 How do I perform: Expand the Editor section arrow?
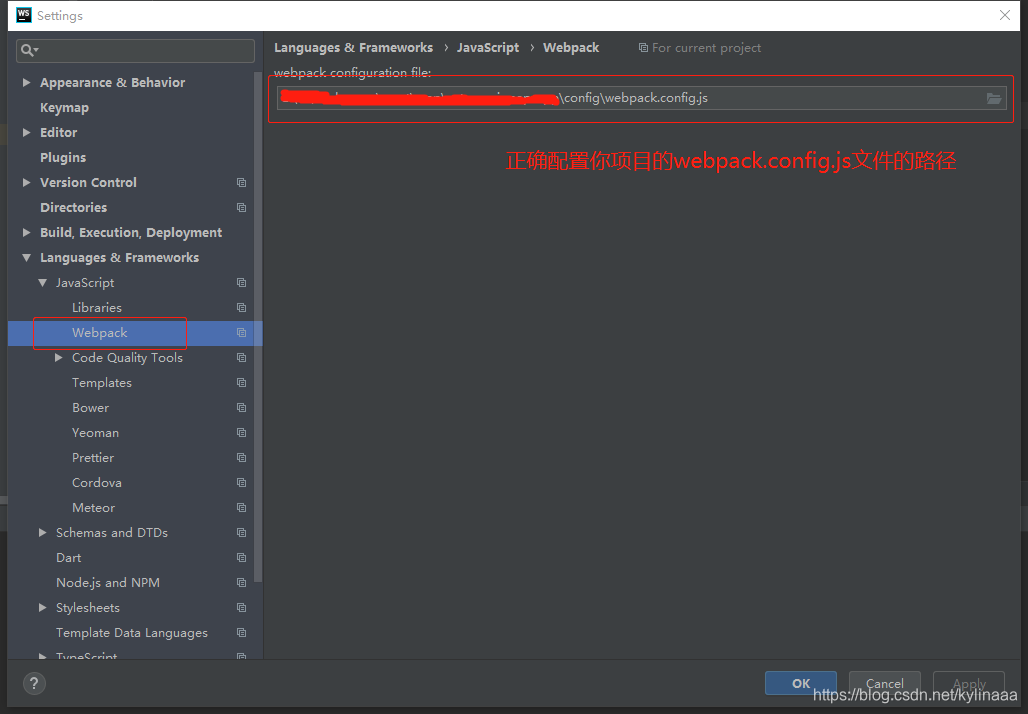26,132
